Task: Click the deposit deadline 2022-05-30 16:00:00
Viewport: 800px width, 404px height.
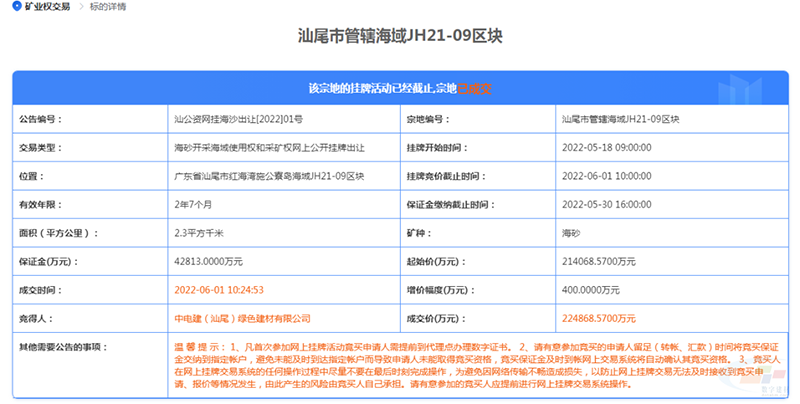Action: (x=605, y=204)
